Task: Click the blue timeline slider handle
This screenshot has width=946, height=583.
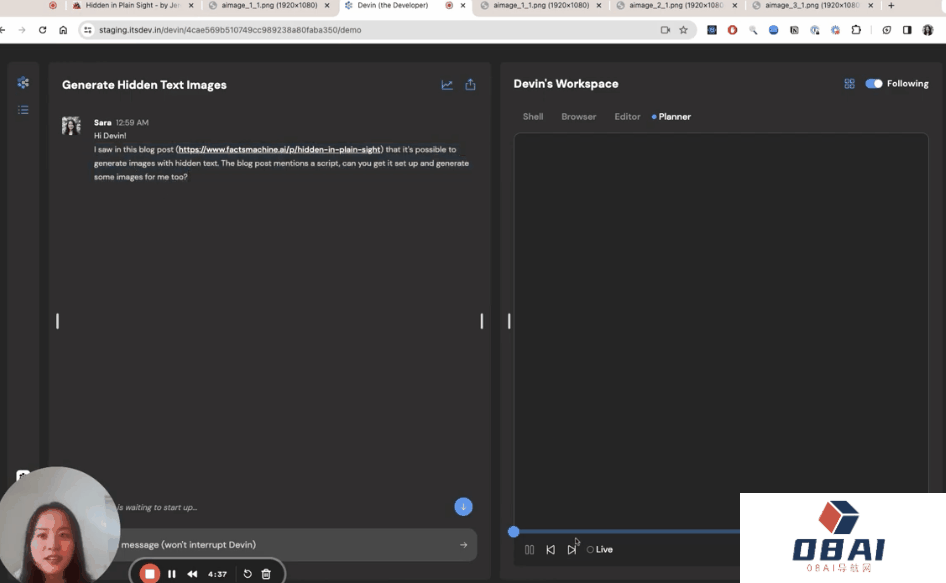Action: 514,532
